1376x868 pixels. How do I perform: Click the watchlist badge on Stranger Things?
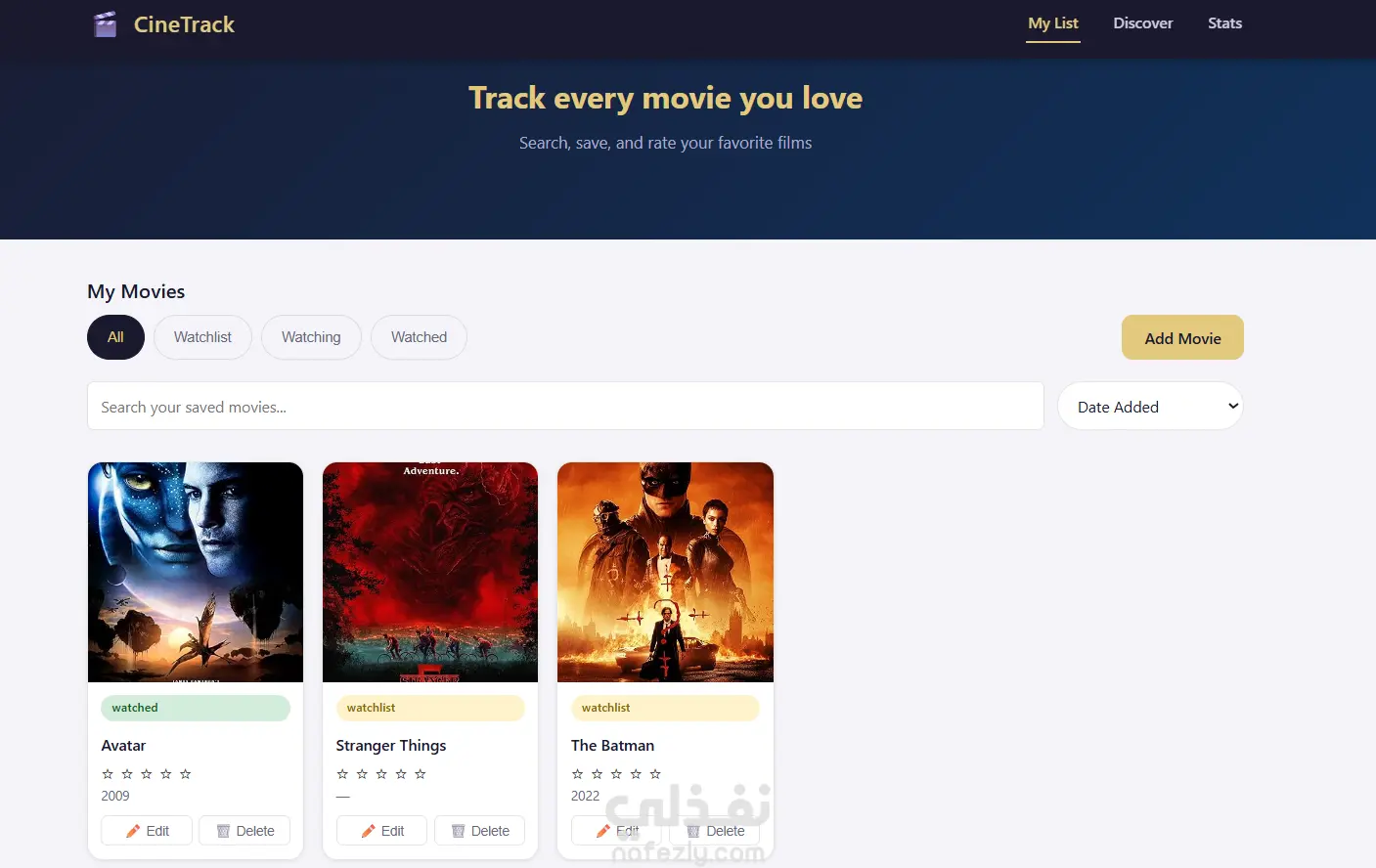pyautogui.click(x=430, y=708)
